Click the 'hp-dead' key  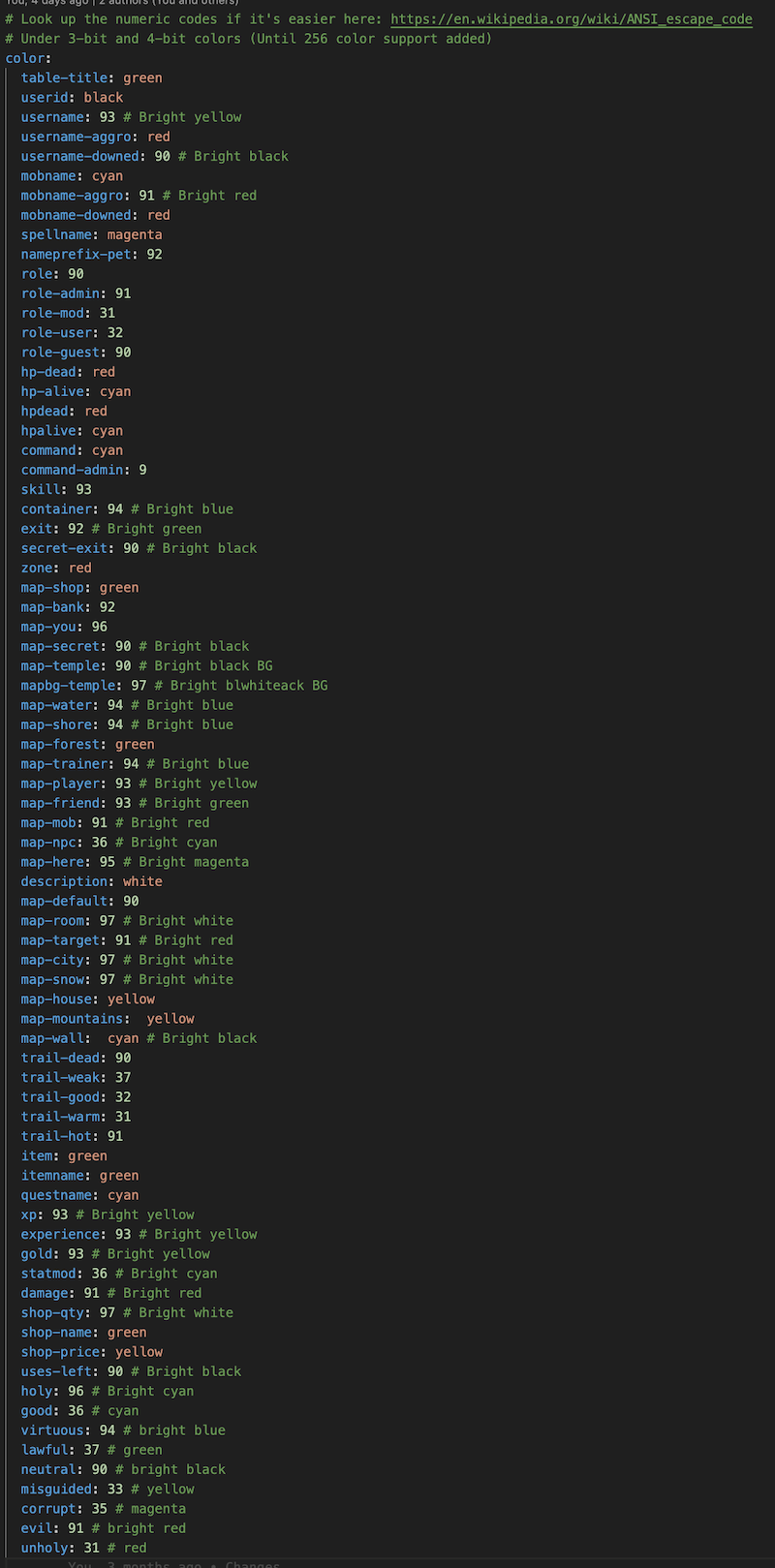pos(48,372)
